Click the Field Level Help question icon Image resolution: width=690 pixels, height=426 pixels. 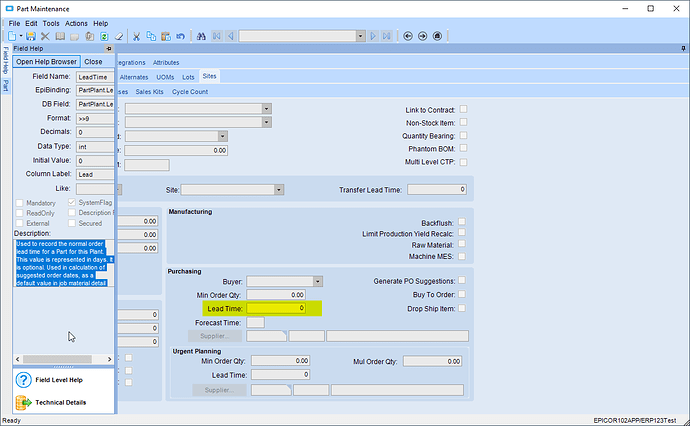pyautogui.click(x=23, y=380)
